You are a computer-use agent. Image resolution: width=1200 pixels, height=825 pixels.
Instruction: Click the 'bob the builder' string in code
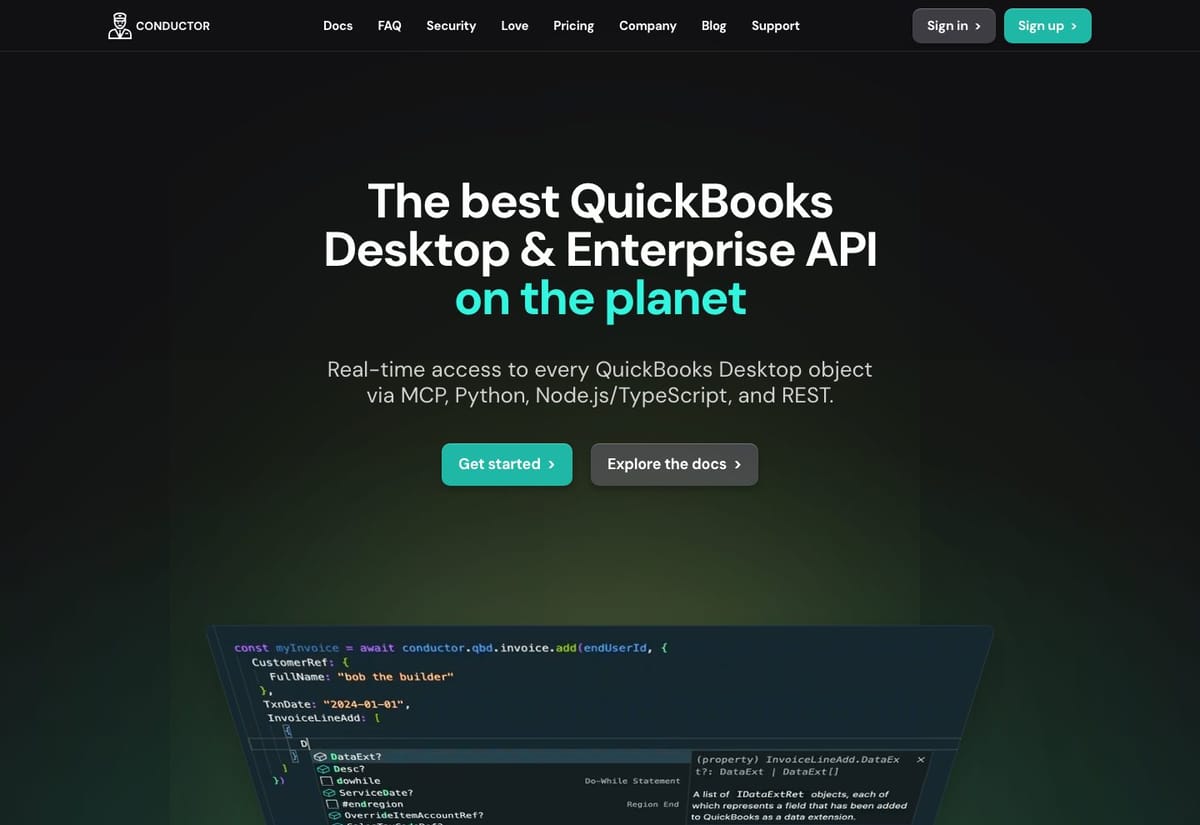coord(395,677)
